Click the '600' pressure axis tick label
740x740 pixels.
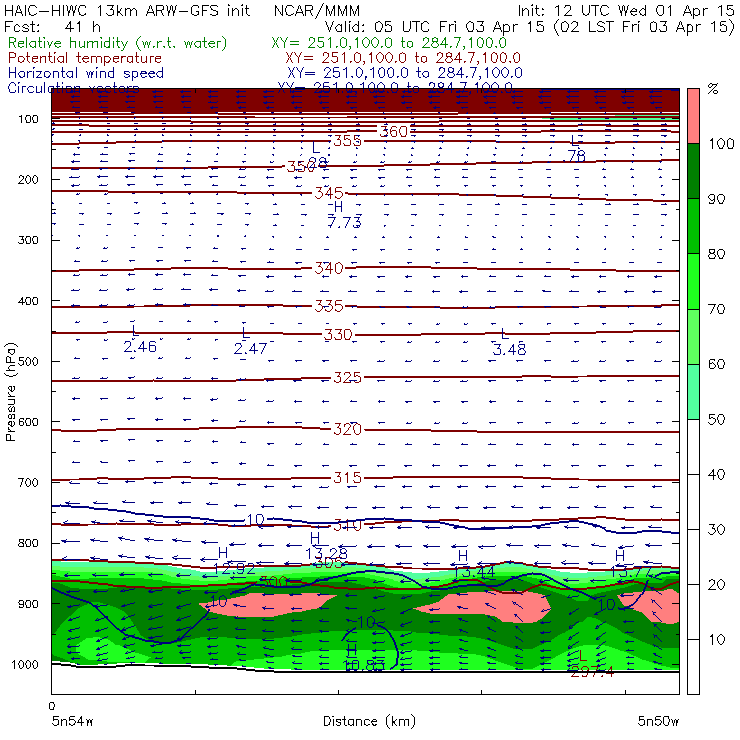[x=28, y=422]
